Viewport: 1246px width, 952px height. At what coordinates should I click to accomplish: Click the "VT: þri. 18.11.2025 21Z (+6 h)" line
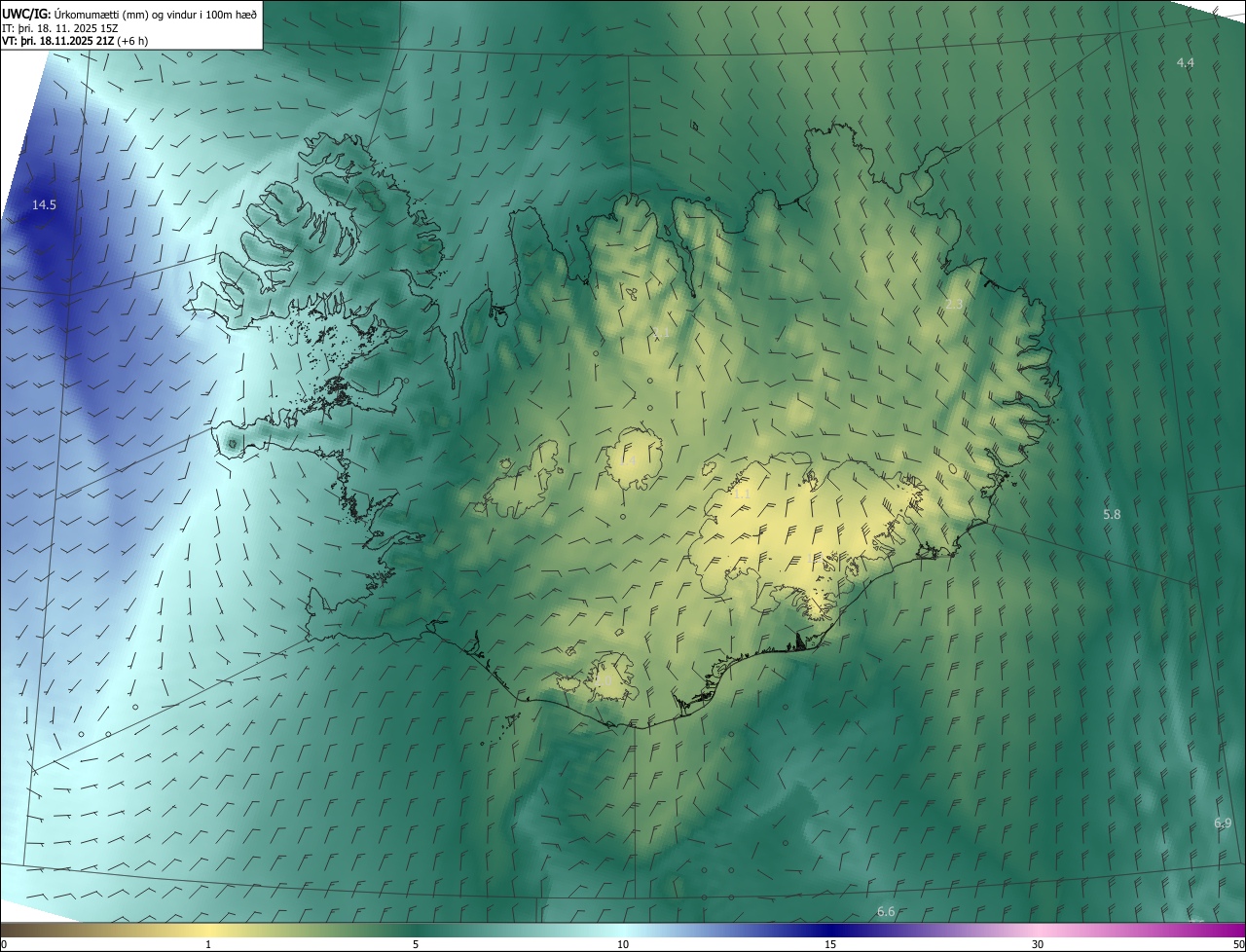[x=75, y=41]
